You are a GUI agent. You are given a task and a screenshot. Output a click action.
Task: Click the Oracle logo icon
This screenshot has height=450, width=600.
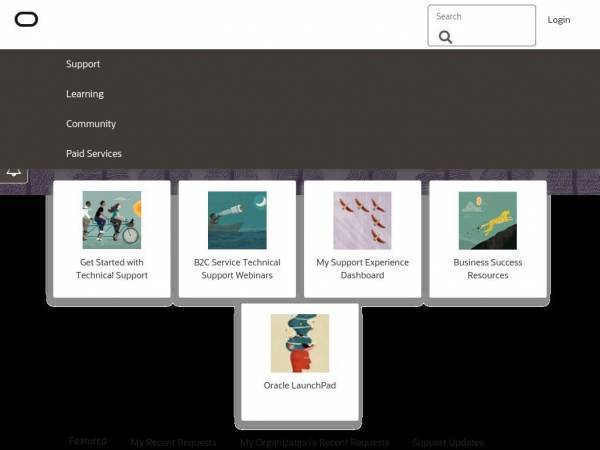pyautogui.click(x=26, y=20)
